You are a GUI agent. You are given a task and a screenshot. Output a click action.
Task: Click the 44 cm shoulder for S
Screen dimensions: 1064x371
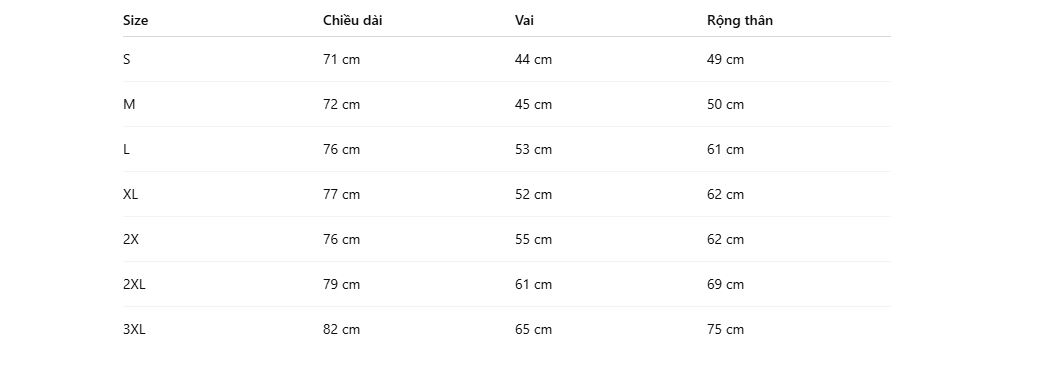pos(533,59)
